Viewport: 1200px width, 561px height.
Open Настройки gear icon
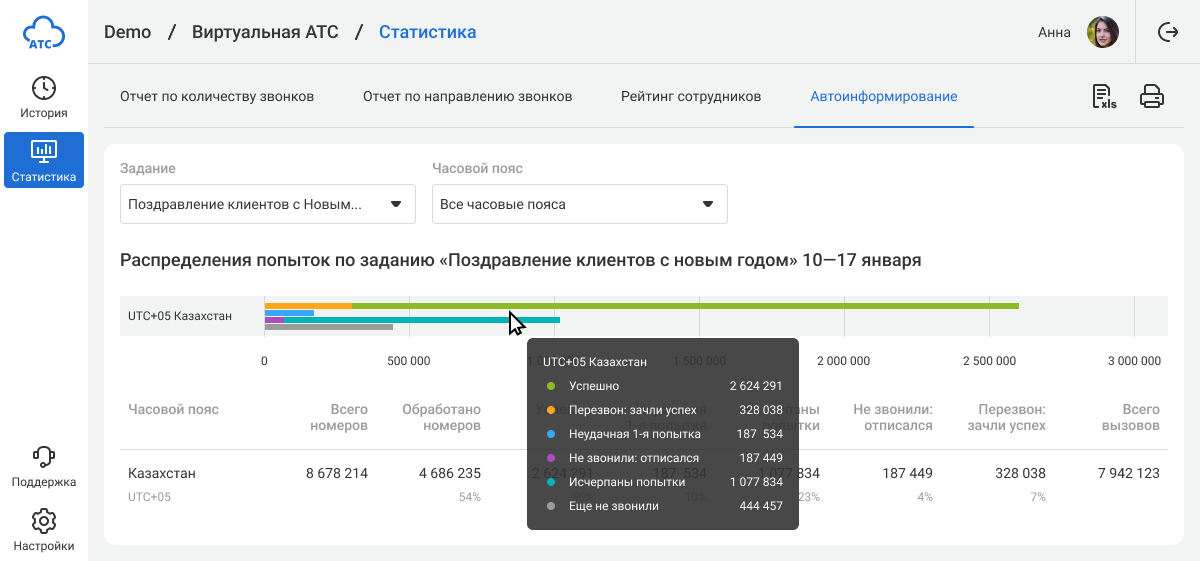(x=44, y=521)
